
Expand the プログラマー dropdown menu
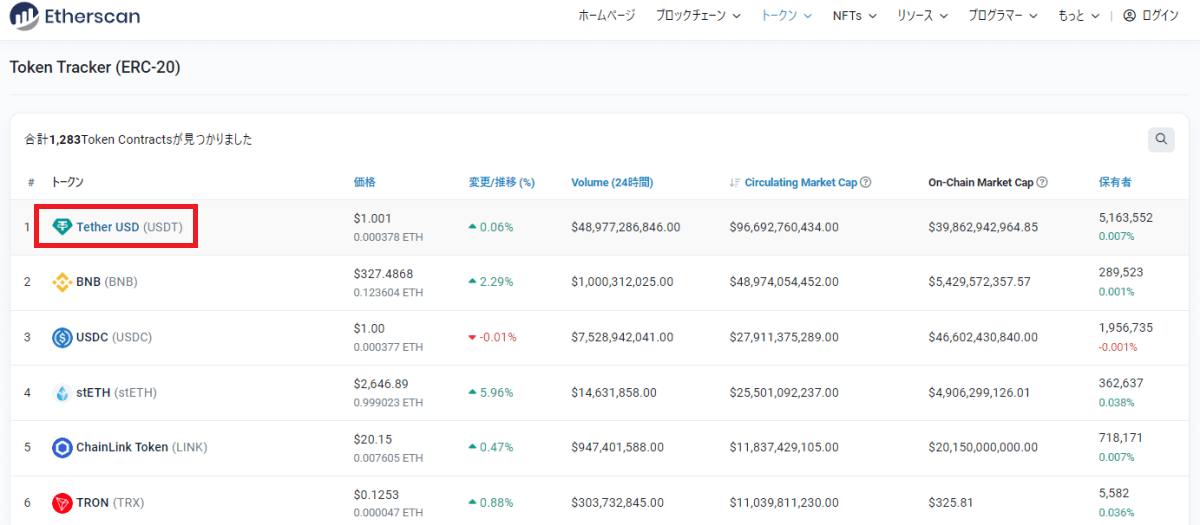1003,16
